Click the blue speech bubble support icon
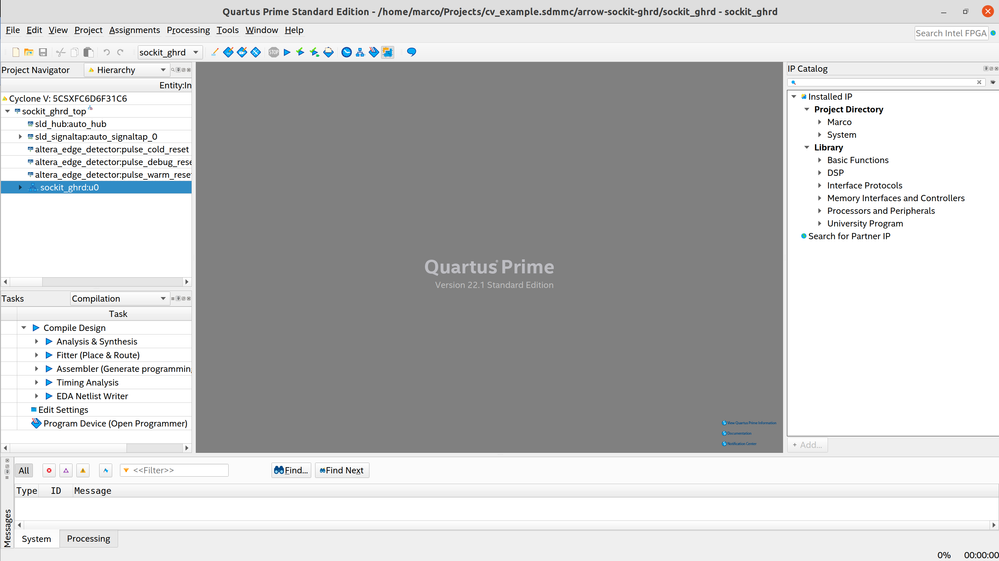 click(412, 52)
